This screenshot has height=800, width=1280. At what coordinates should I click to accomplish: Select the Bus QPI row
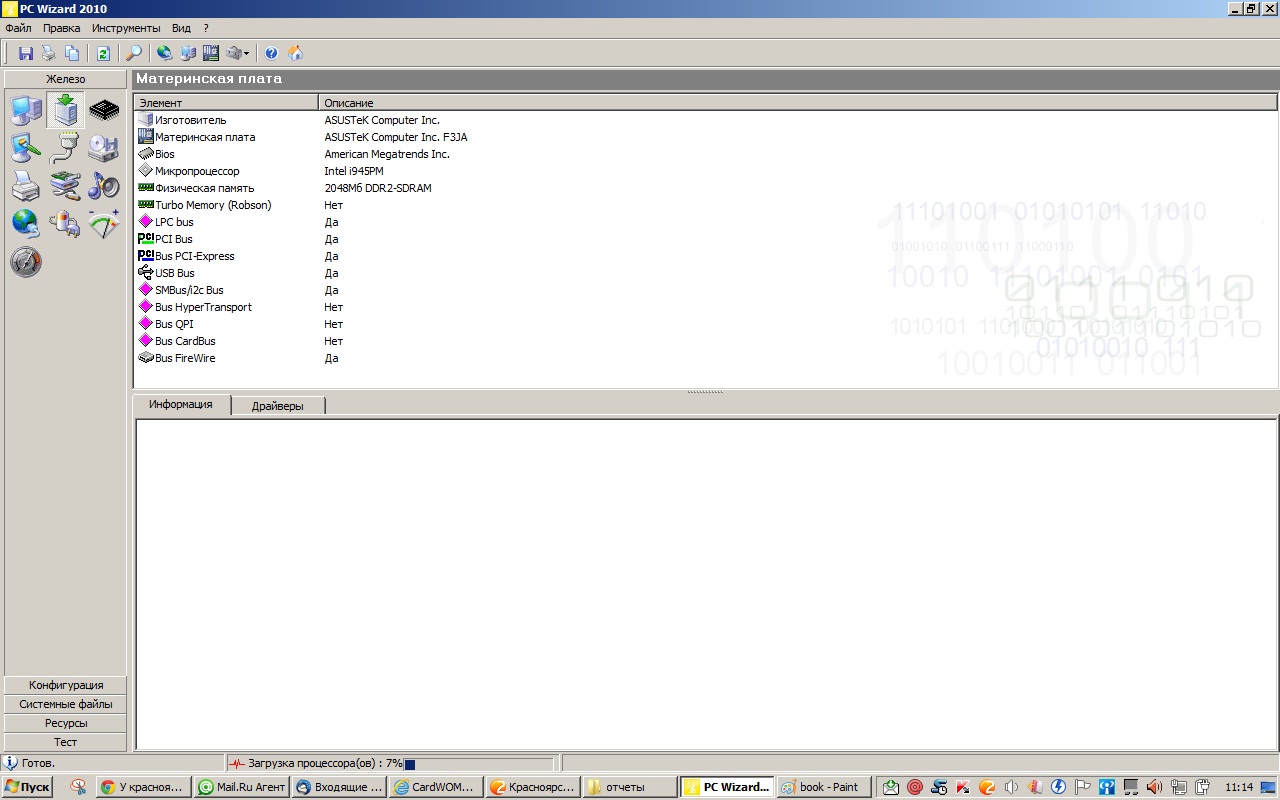tap(705, 324)
